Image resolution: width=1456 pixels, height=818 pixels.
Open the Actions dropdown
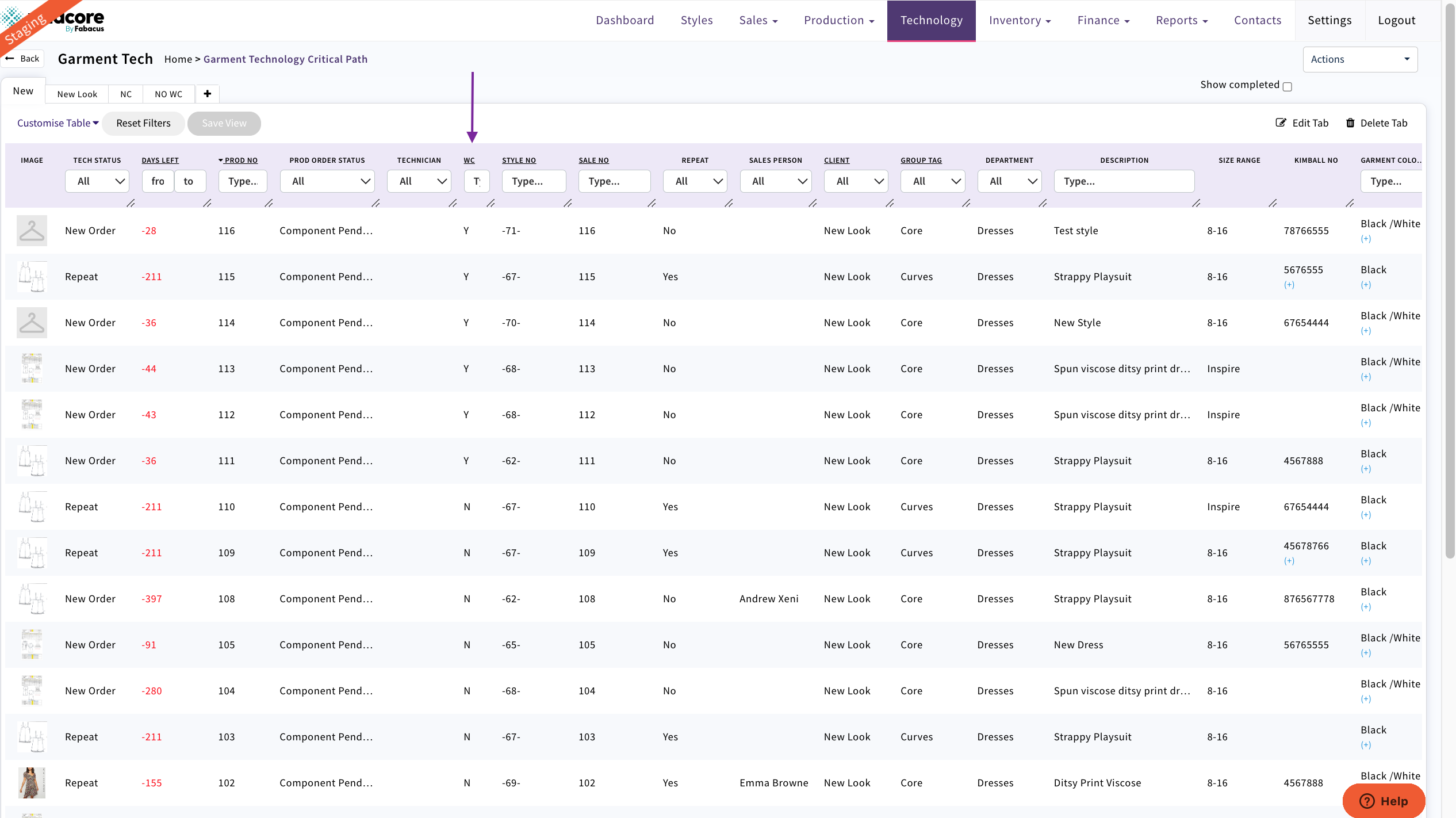pos(1360,59)
